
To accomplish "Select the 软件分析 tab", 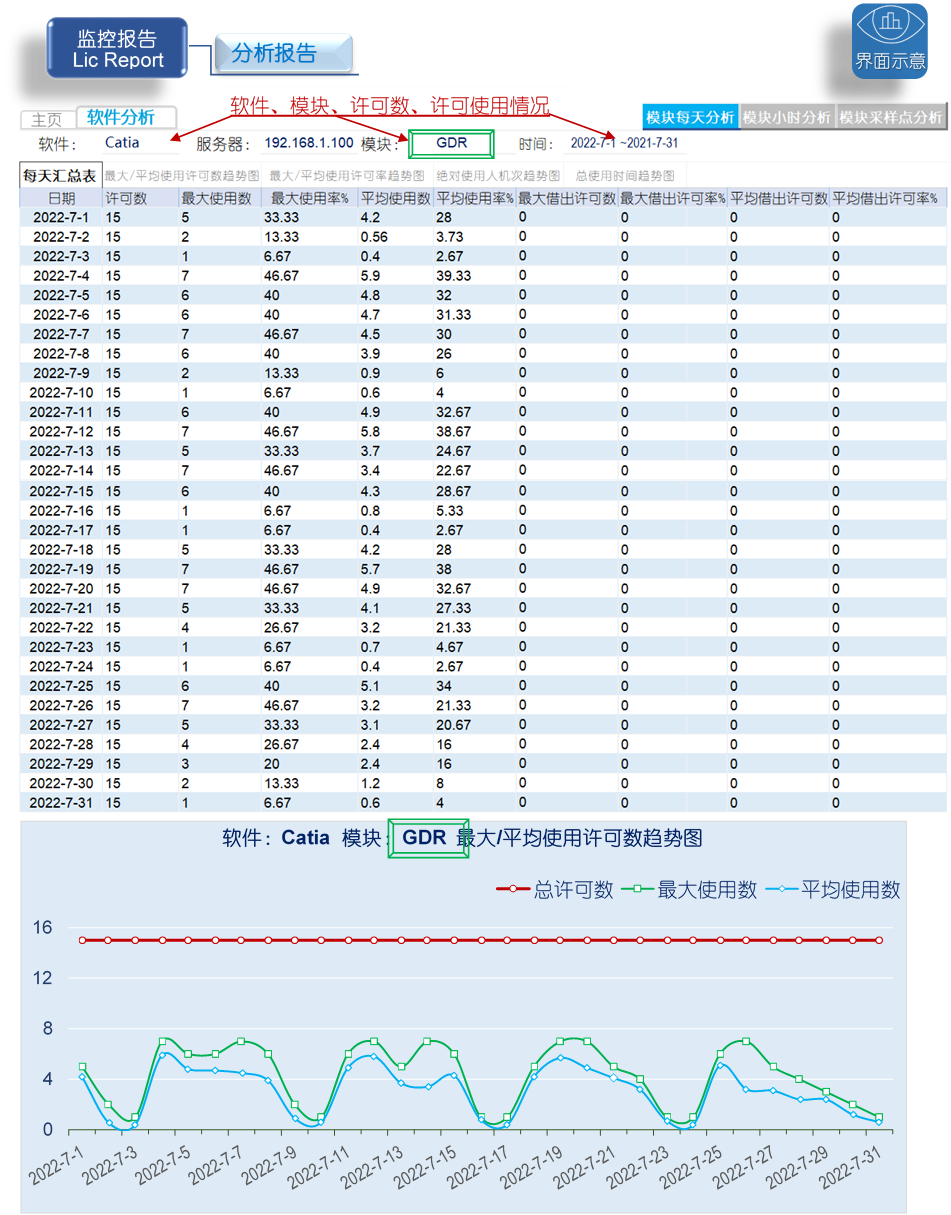I will [x=126, y=117].
